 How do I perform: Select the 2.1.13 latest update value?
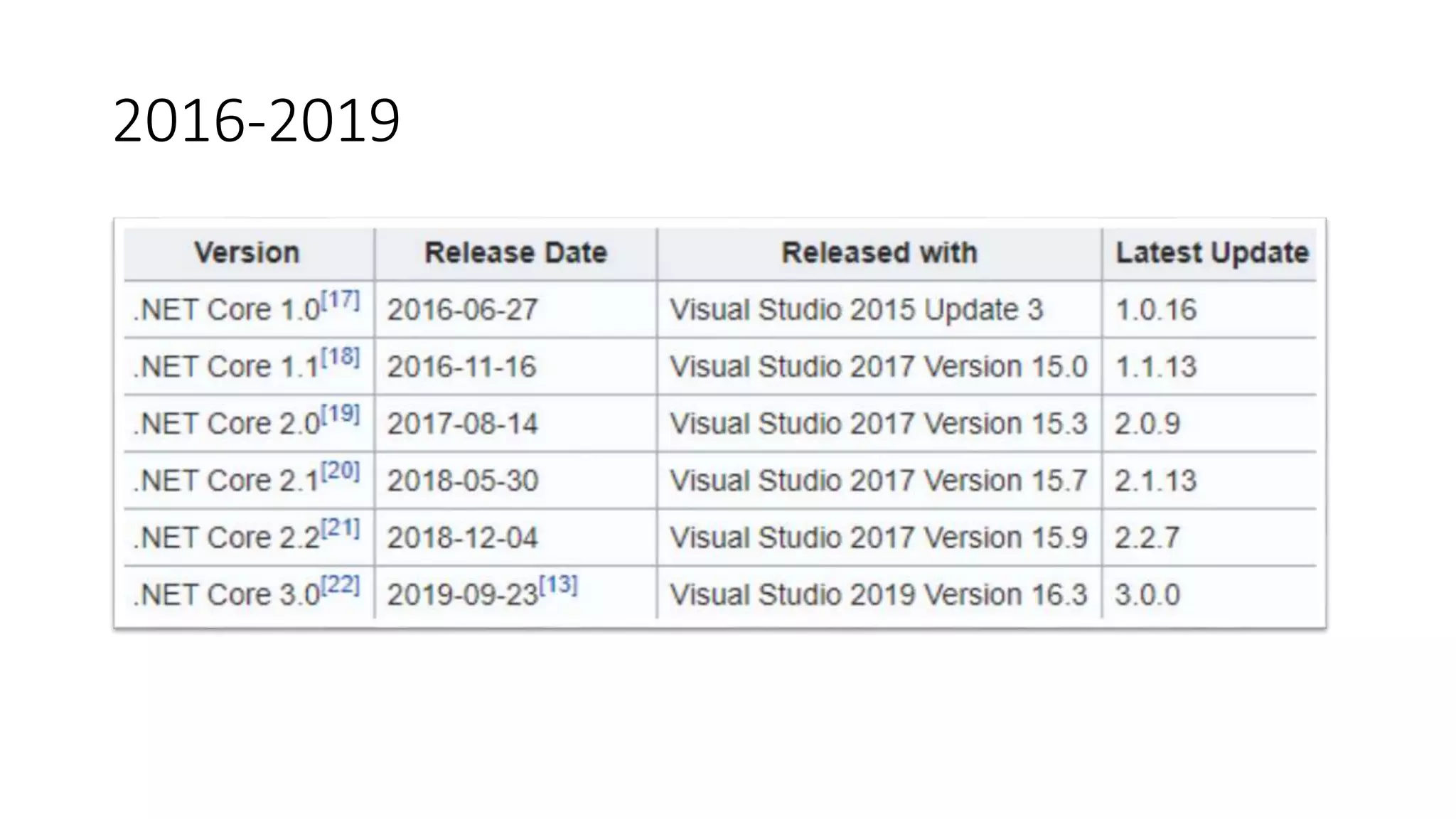tap(1156, 481)
